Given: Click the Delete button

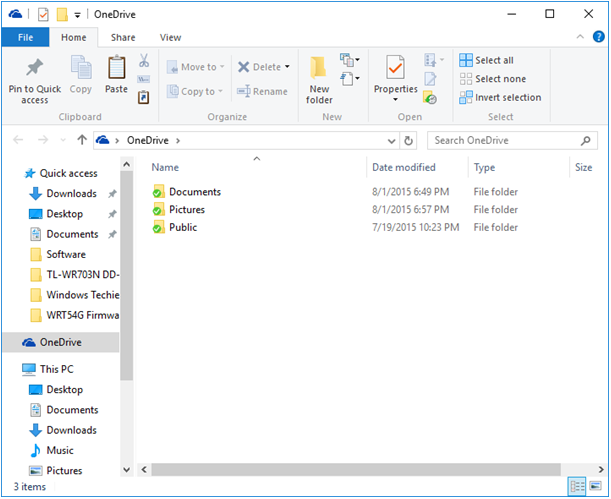Looking at the screenshot, I should coord(259,67).
